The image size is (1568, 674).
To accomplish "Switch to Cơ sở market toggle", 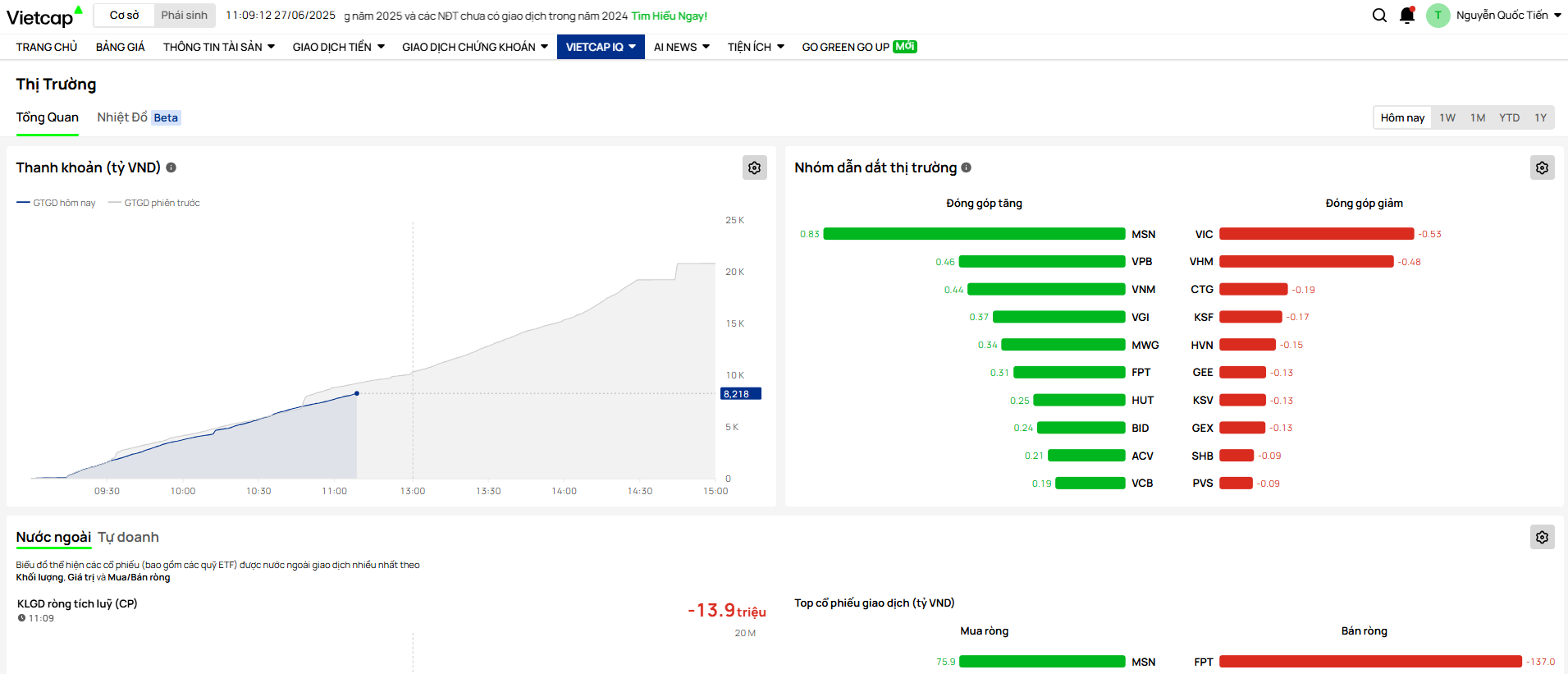I will point(124,15).
